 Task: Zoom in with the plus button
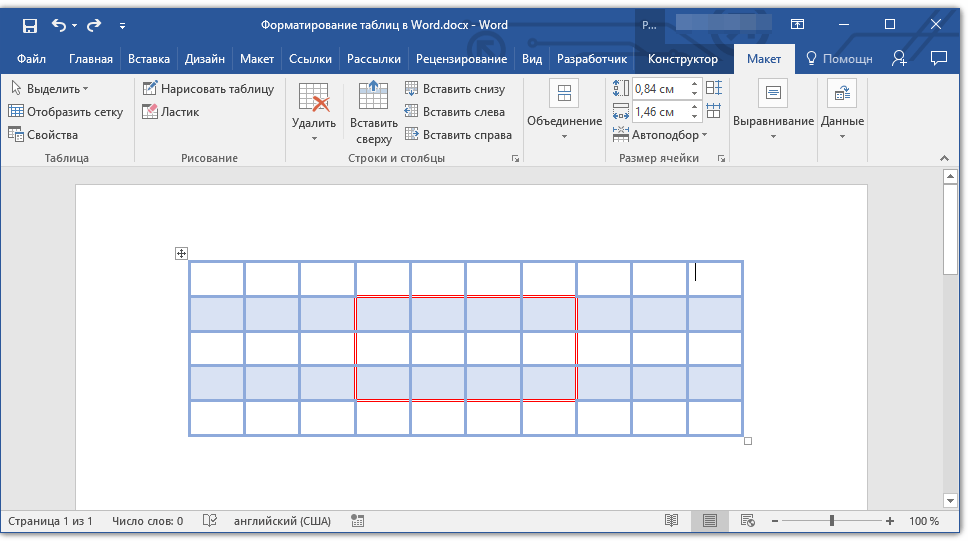pos(890,521)
